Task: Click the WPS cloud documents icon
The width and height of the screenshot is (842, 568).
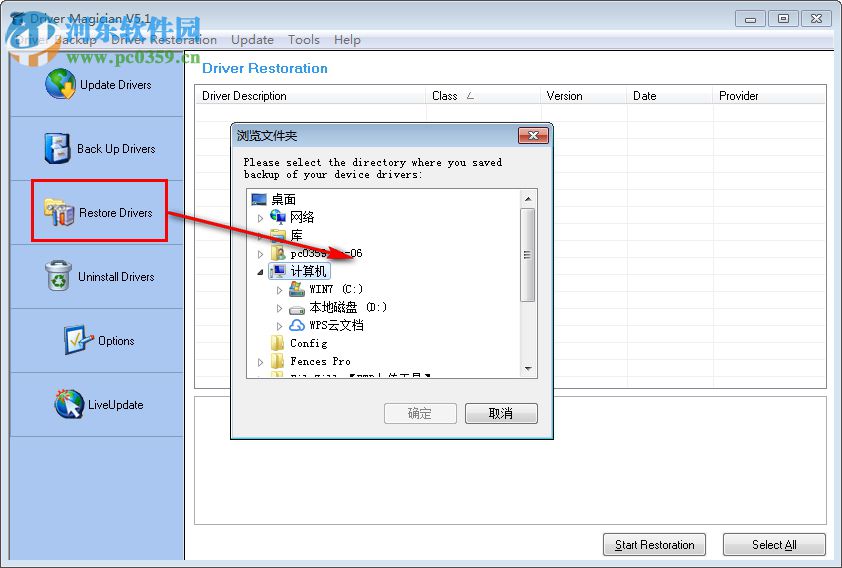Action: pyautogui.click(x=297, y=325)
